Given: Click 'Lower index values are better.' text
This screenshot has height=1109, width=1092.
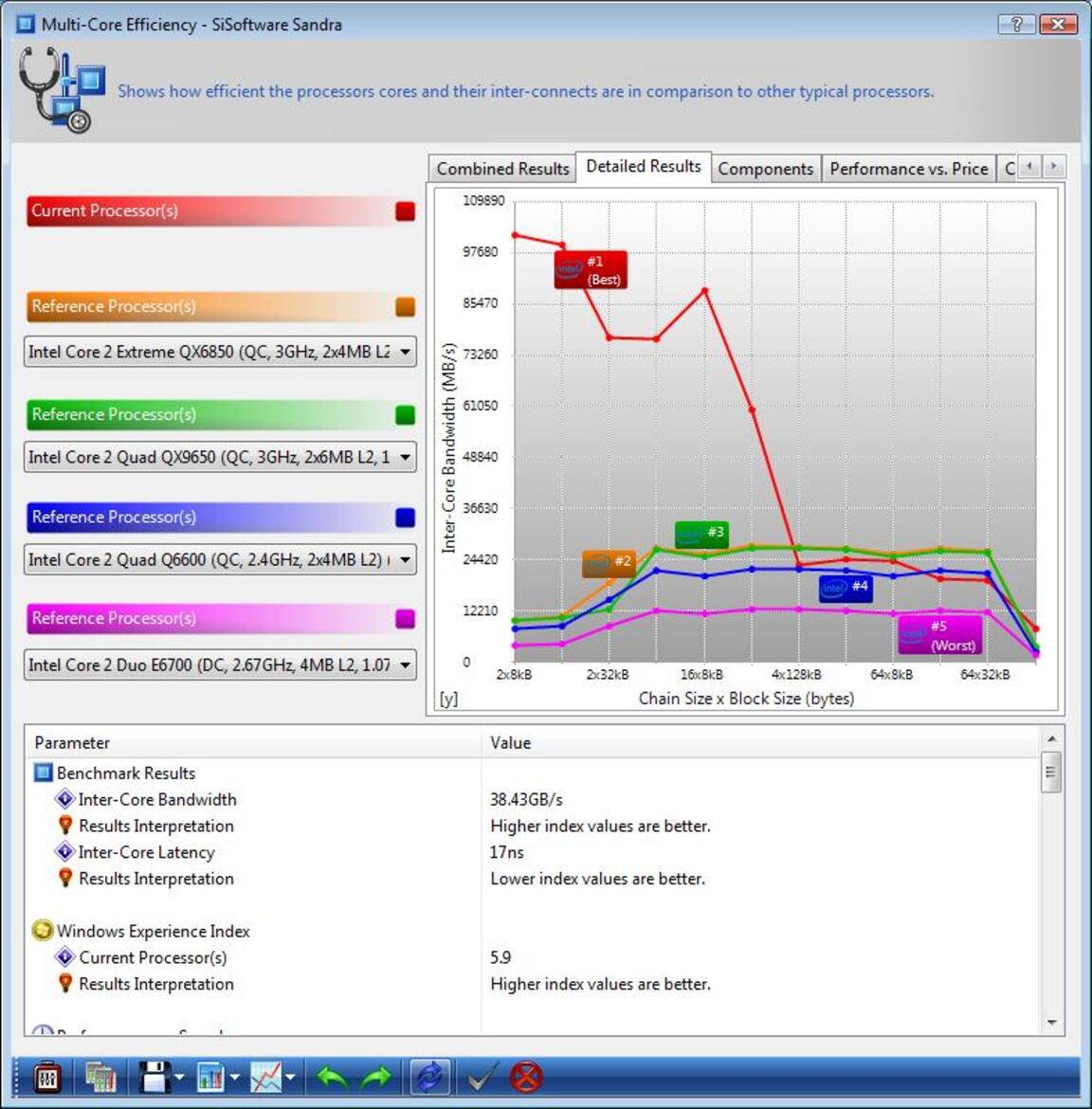Looking at the screenshot, I should point(597,879).
